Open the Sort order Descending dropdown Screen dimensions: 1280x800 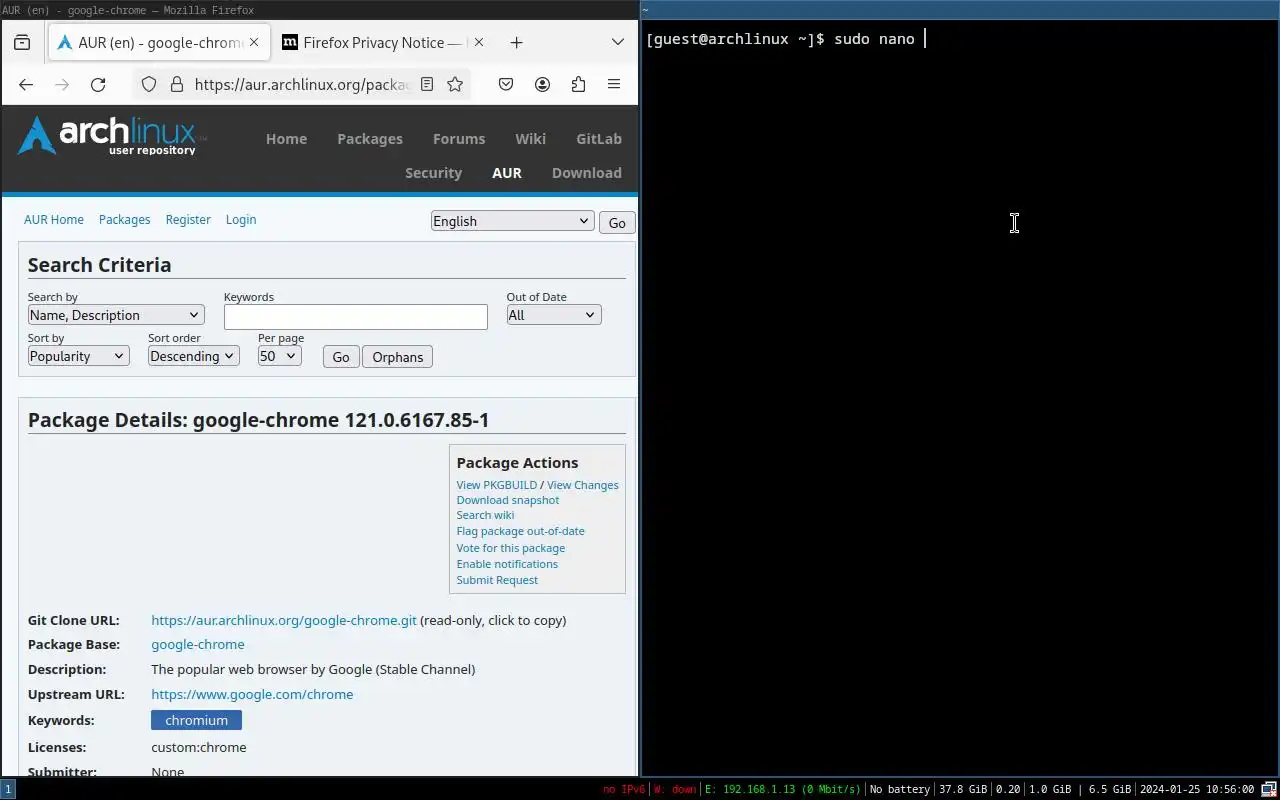pos(194,356)
